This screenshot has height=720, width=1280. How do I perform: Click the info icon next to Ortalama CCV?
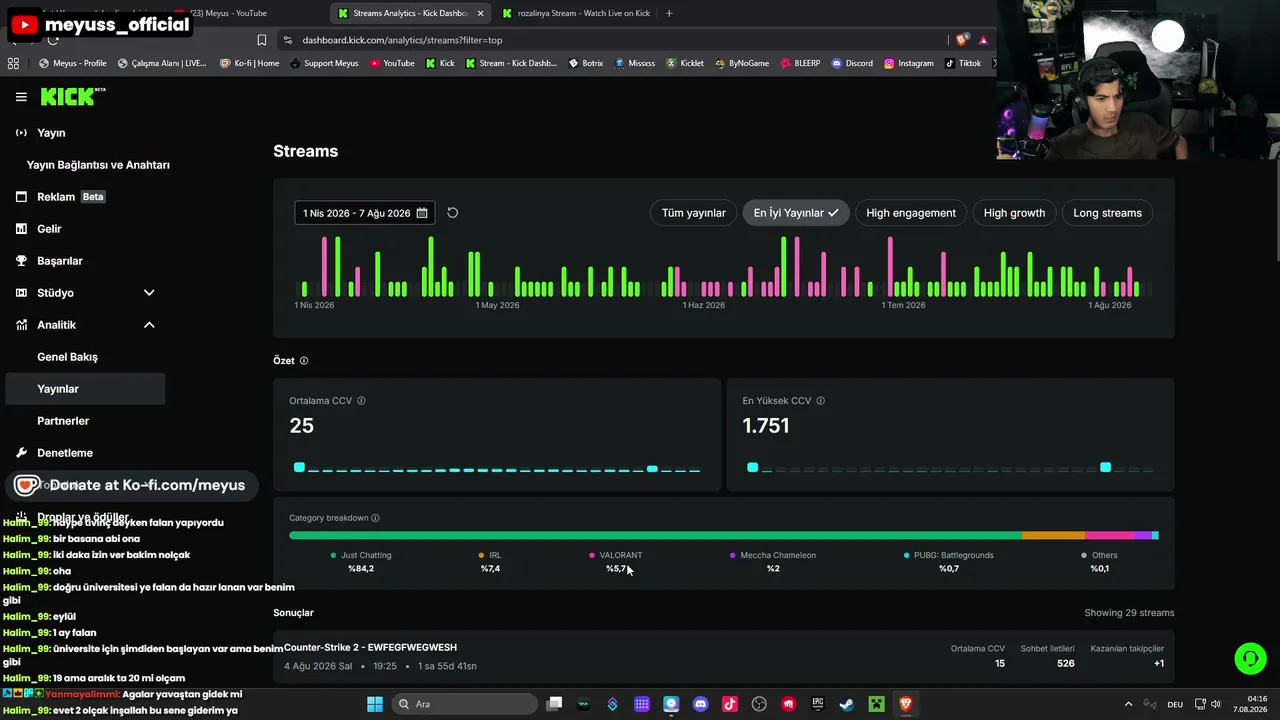361,401
